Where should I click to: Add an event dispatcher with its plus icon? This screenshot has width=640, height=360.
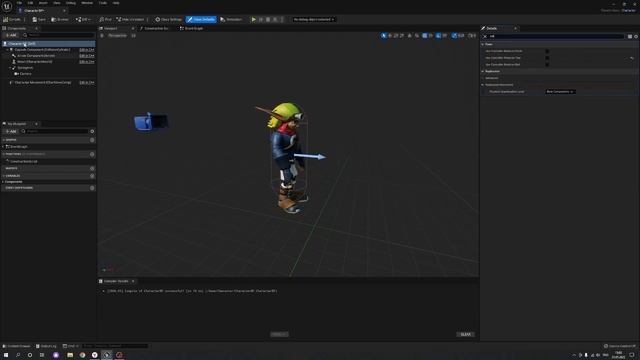92,188
